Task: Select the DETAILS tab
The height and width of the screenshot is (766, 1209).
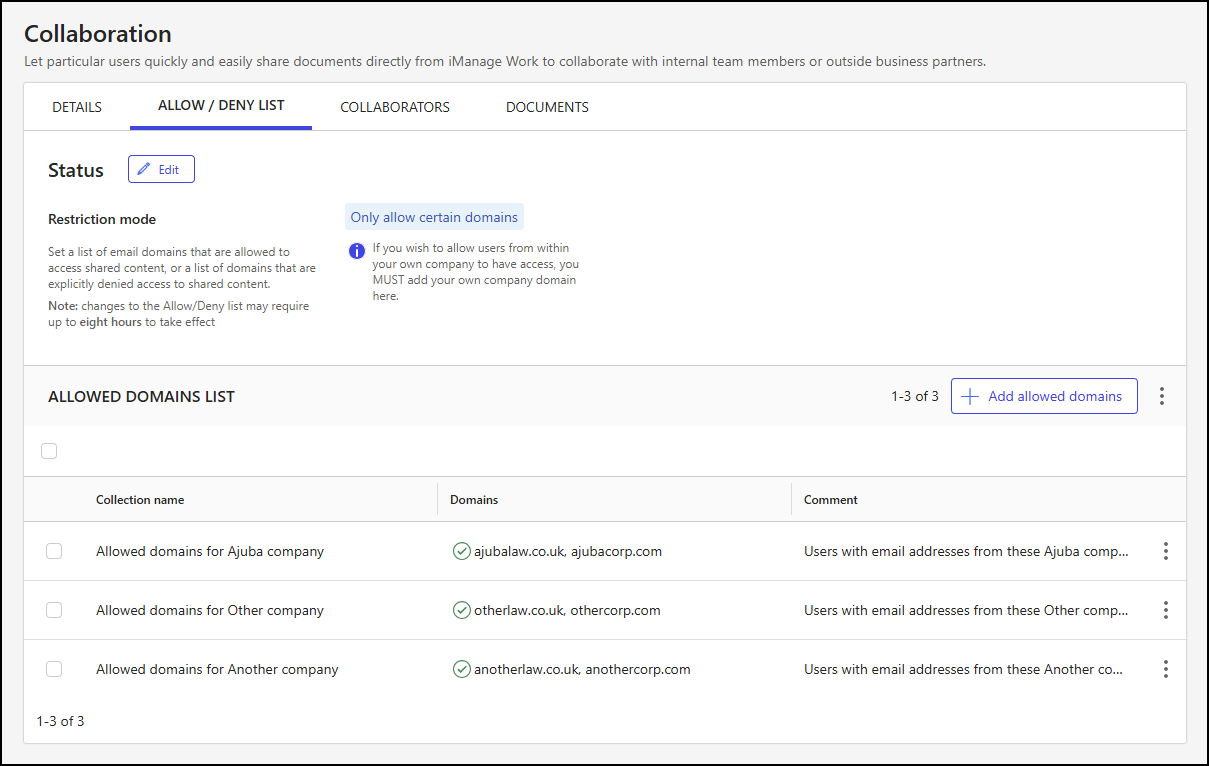Action: 76,106
